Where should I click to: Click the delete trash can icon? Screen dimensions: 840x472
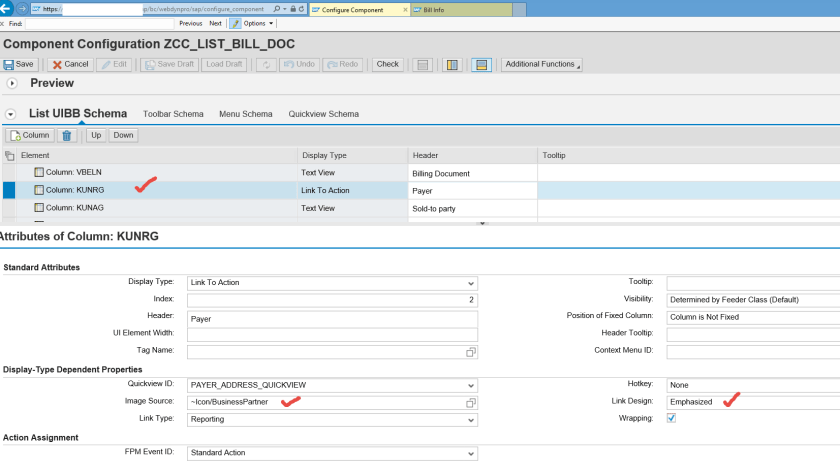tap(67, 135)
